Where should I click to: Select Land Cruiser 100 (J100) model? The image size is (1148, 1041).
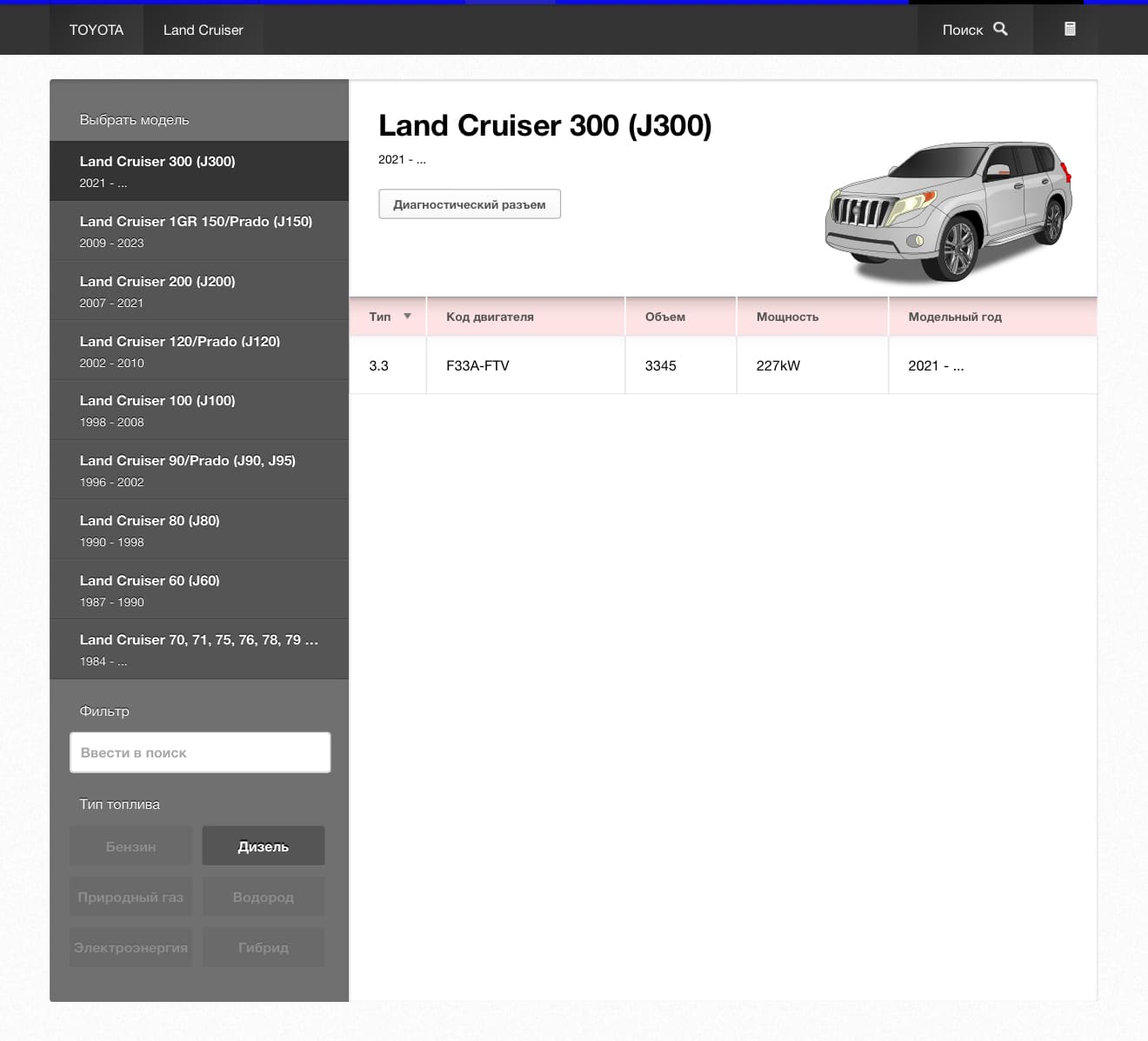coord(199,410)
